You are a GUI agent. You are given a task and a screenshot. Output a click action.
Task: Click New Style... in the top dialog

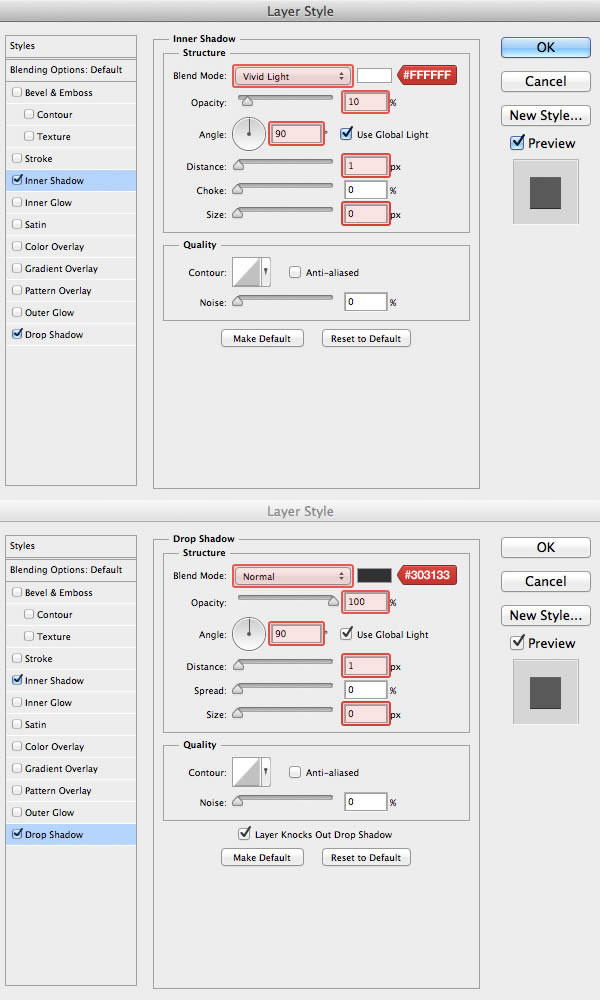point(546,115)
